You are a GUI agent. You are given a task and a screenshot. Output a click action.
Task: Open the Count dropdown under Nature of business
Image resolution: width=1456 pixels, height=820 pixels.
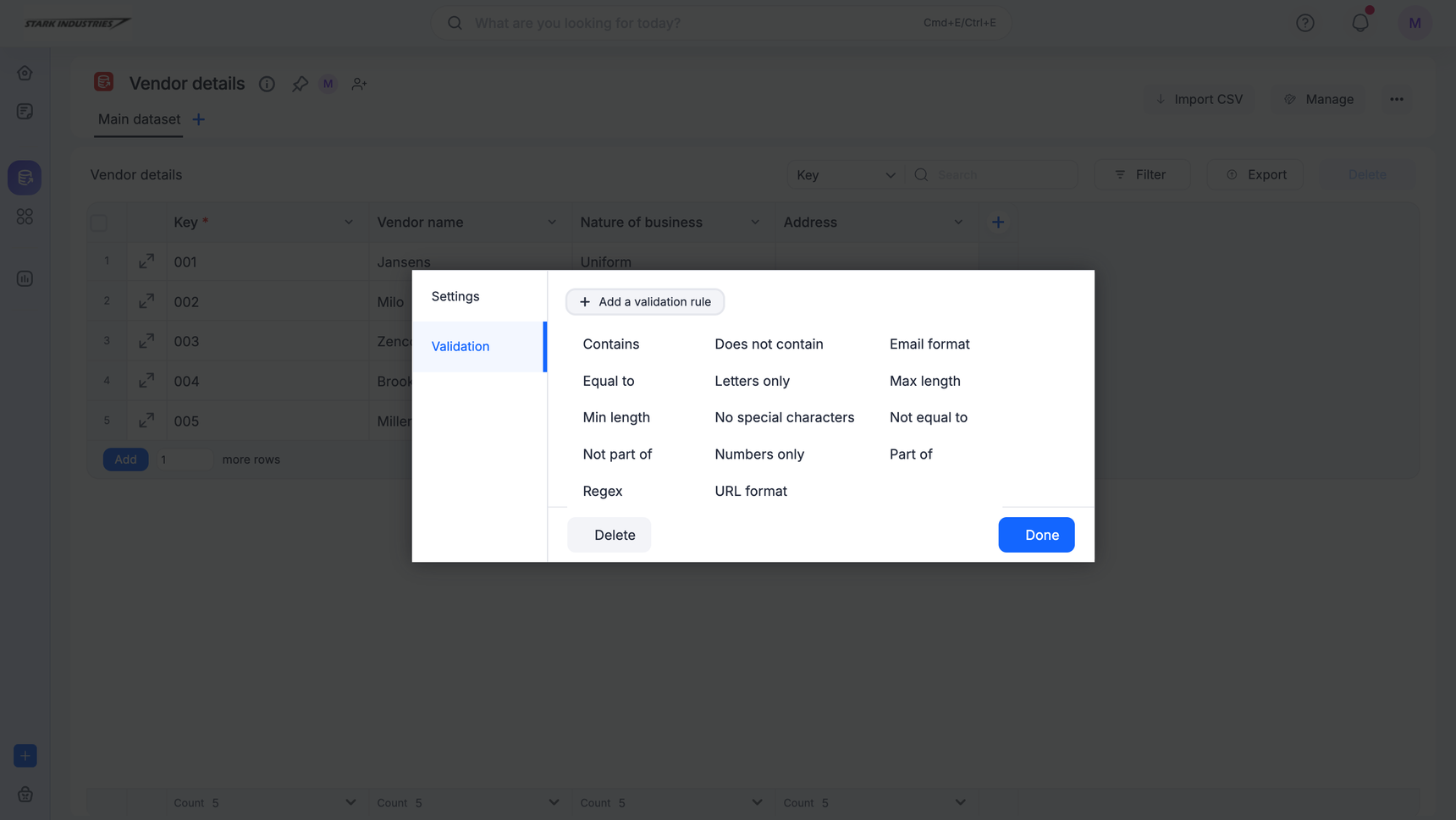[x=757, y=802]
